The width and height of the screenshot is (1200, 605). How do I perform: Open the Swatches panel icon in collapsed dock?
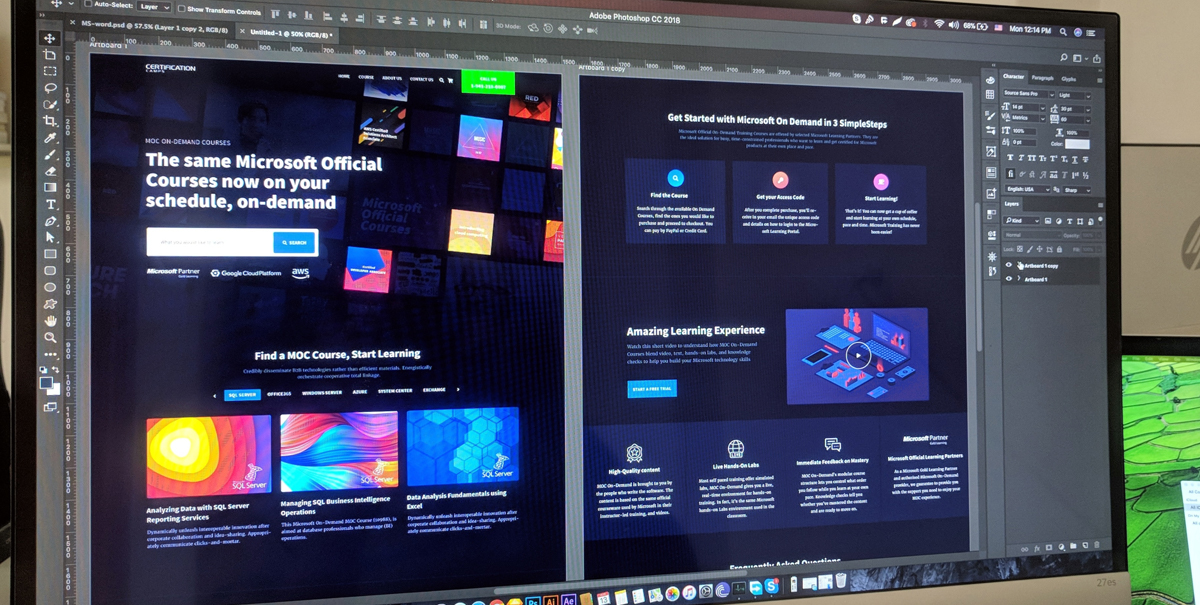(991, 95)
